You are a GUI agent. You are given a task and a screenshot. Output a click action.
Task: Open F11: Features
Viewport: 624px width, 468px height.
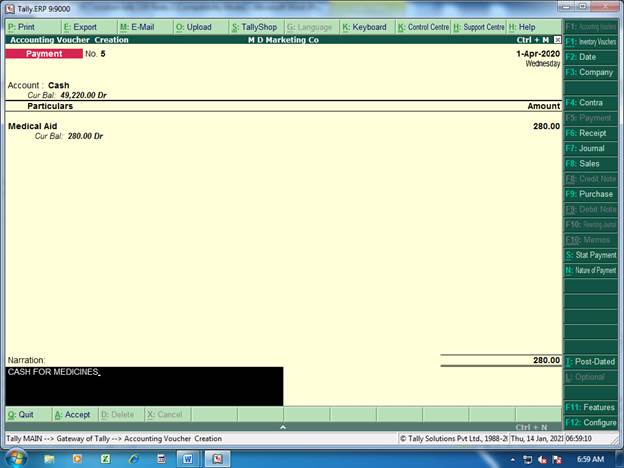(x=591, y=407)
